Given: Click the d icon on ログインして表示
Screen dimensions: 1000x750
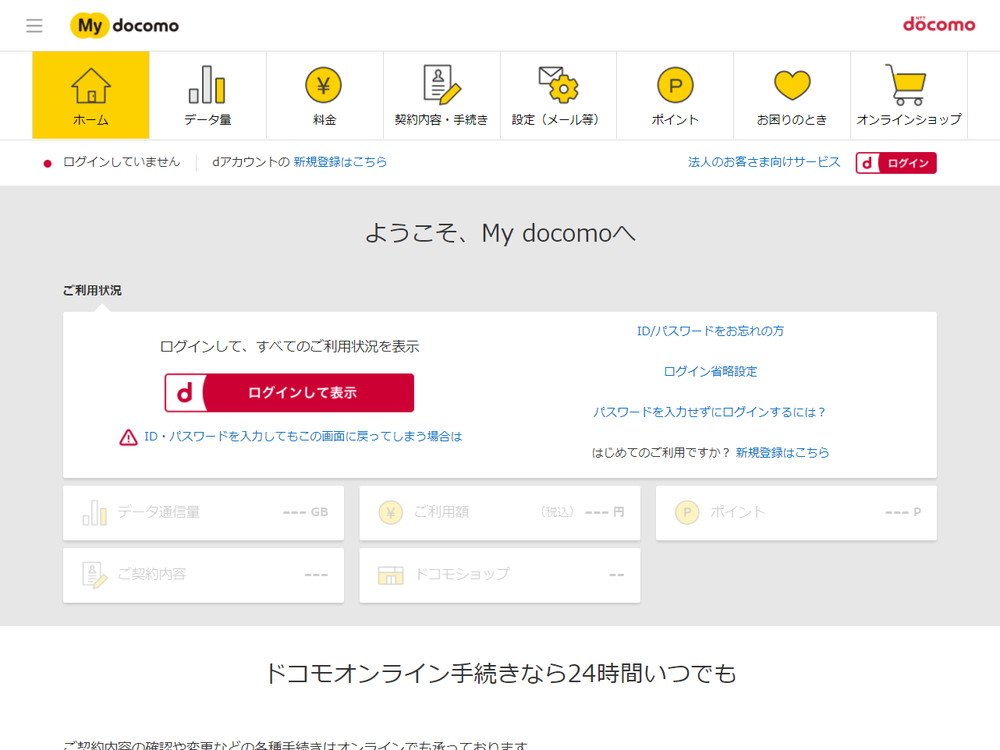Looking at the screenshot, I should 184,393.
